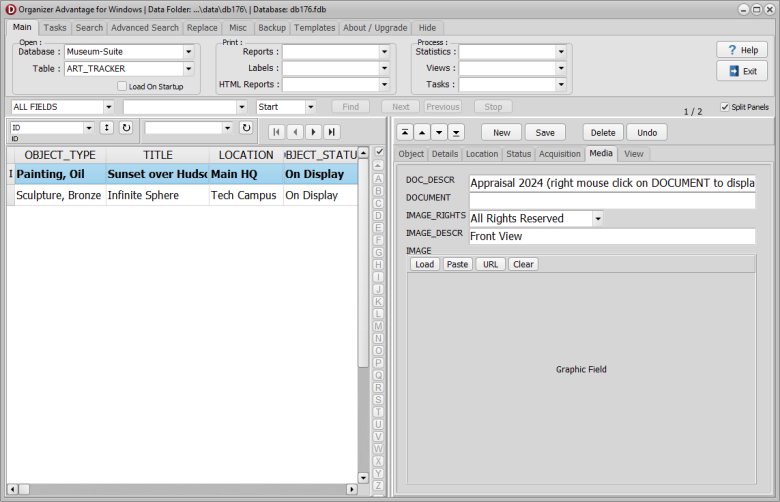This screenshot has width=780, height=502.
Task: Enable Load On Startup checkbox
Action: [x=122, y=86]
